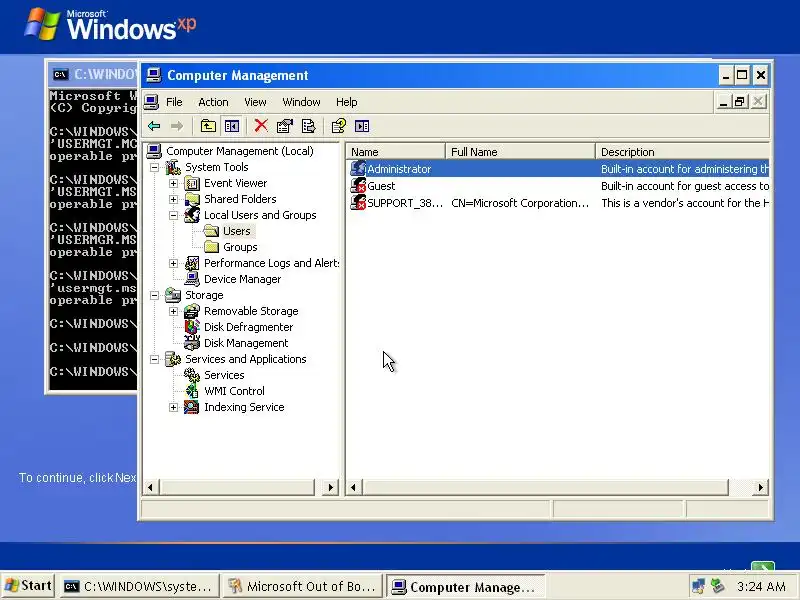Screen dimensions: 800x600
Task: Open the Start menu
Action: [x=28, y=586]
